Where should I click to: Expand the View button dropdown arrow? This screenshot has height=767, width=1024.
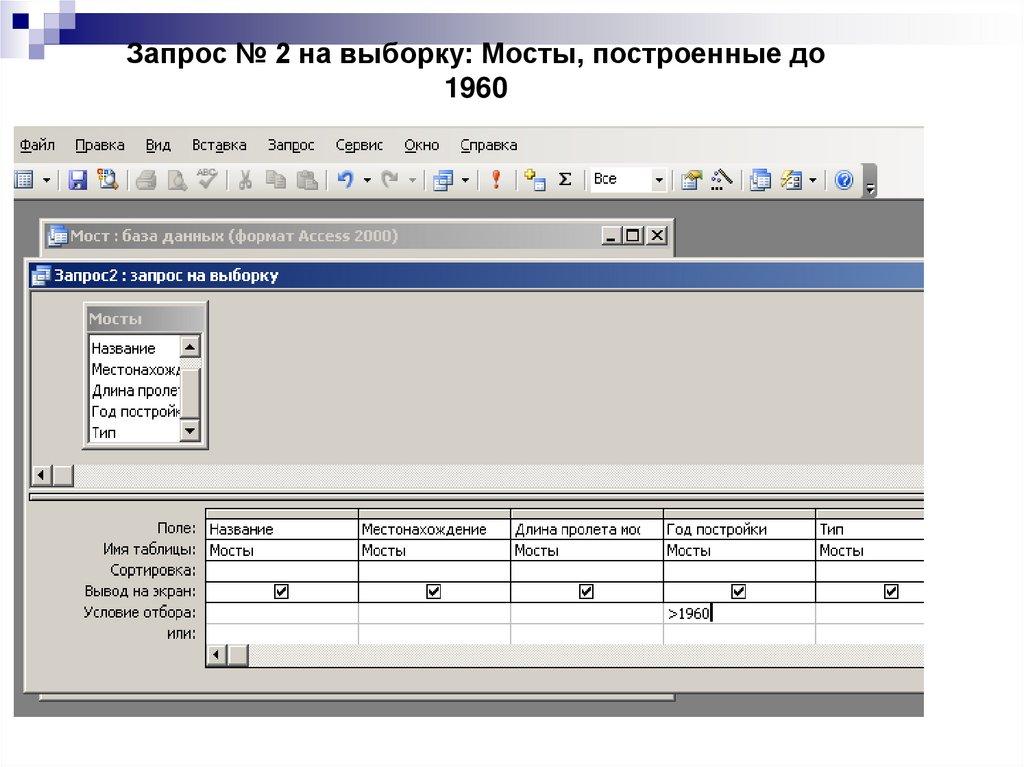tap(45, 180)
